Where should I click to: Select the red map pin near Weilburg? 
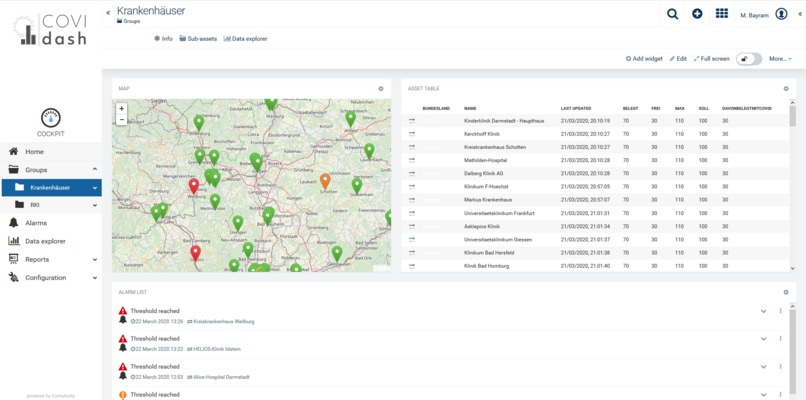(x=193, y=186)
